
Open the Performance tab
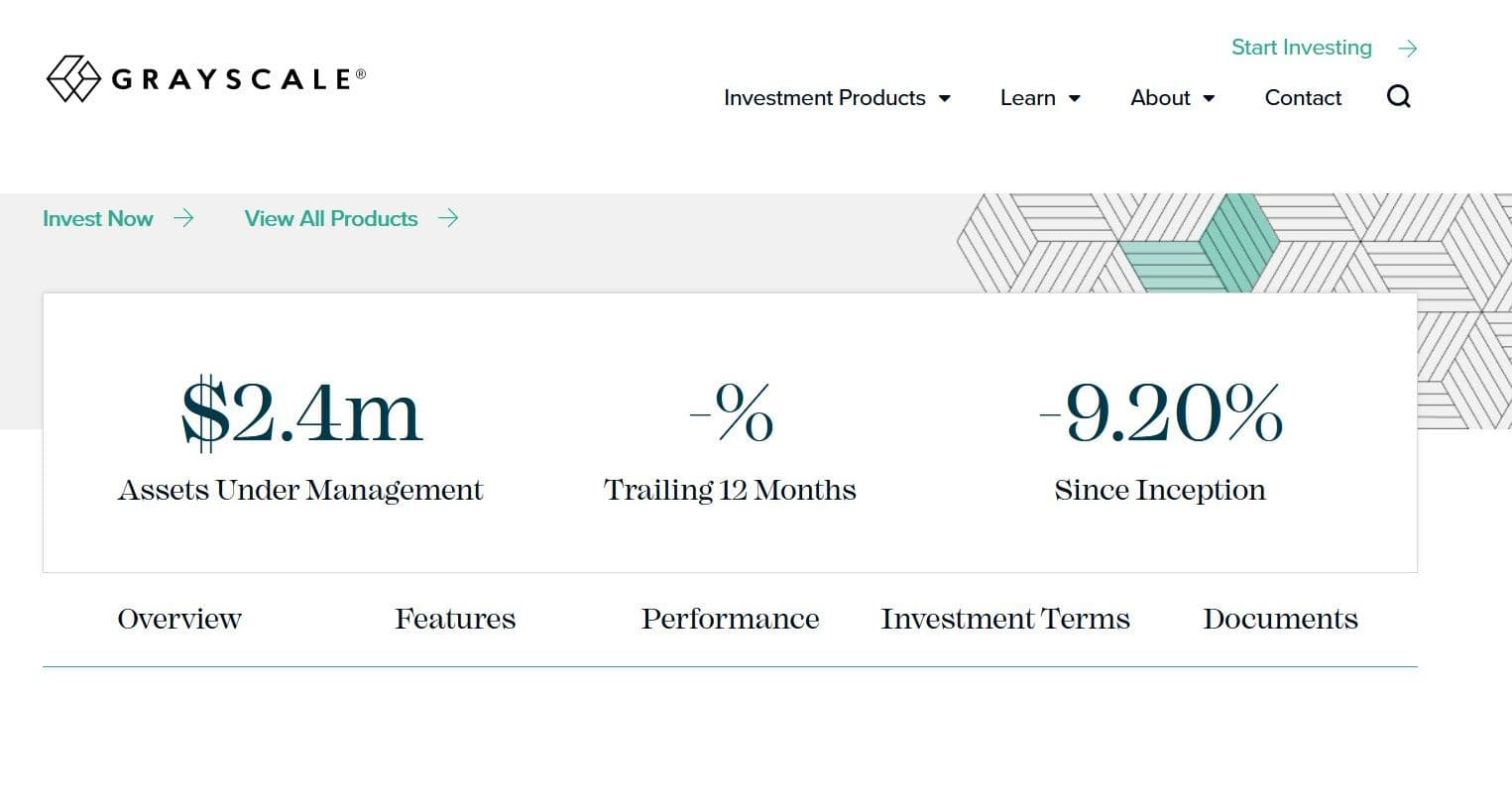tap(730, 619)
